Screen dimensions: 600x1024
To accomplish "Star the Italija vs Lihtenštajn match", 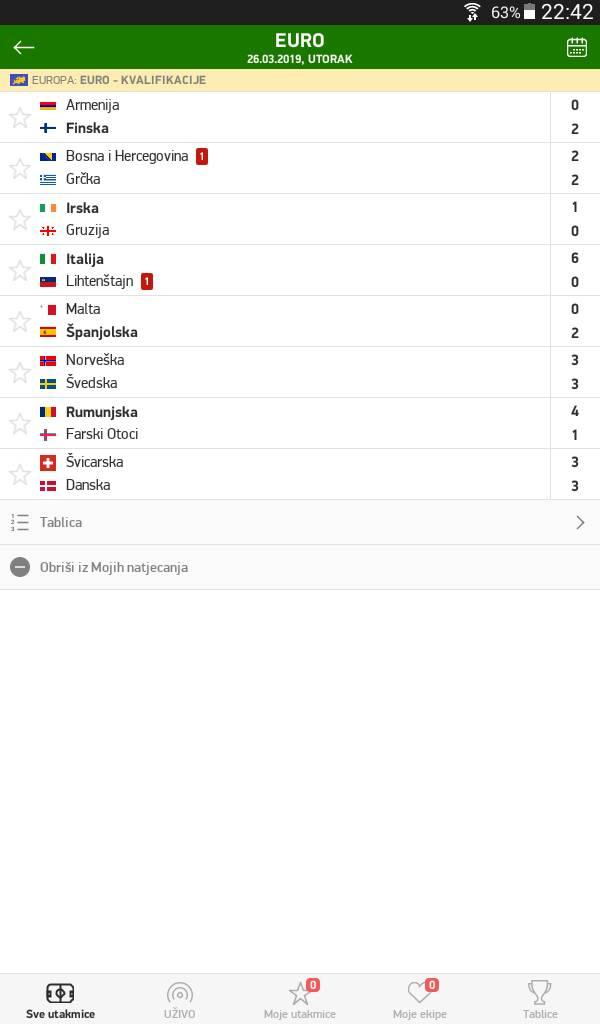I will (x=20, y=270).
